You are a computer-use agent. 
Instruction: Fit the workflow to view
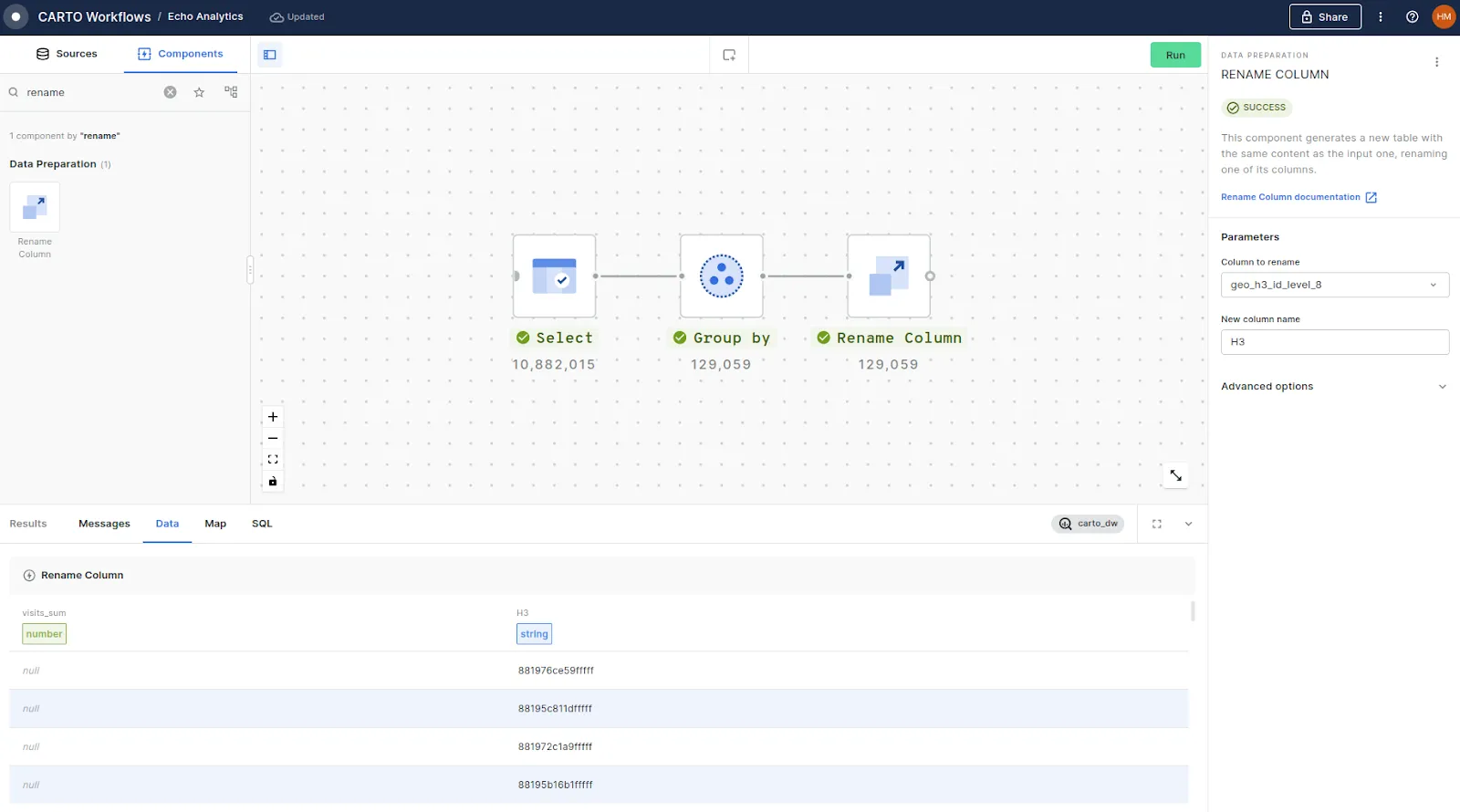(x=273, y=460)
